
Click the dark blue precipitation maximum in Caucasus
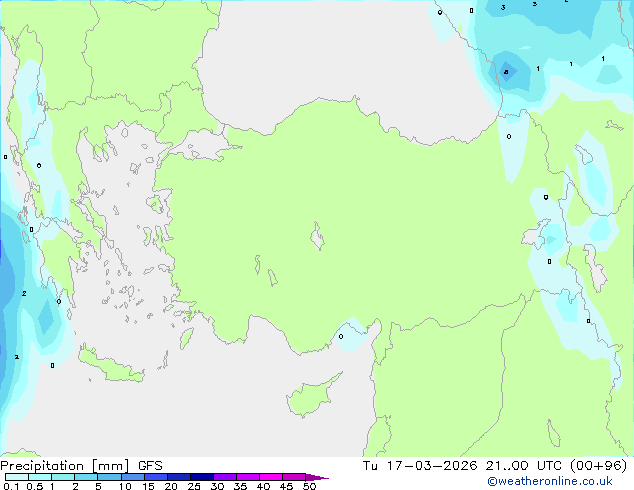(506, 71)
